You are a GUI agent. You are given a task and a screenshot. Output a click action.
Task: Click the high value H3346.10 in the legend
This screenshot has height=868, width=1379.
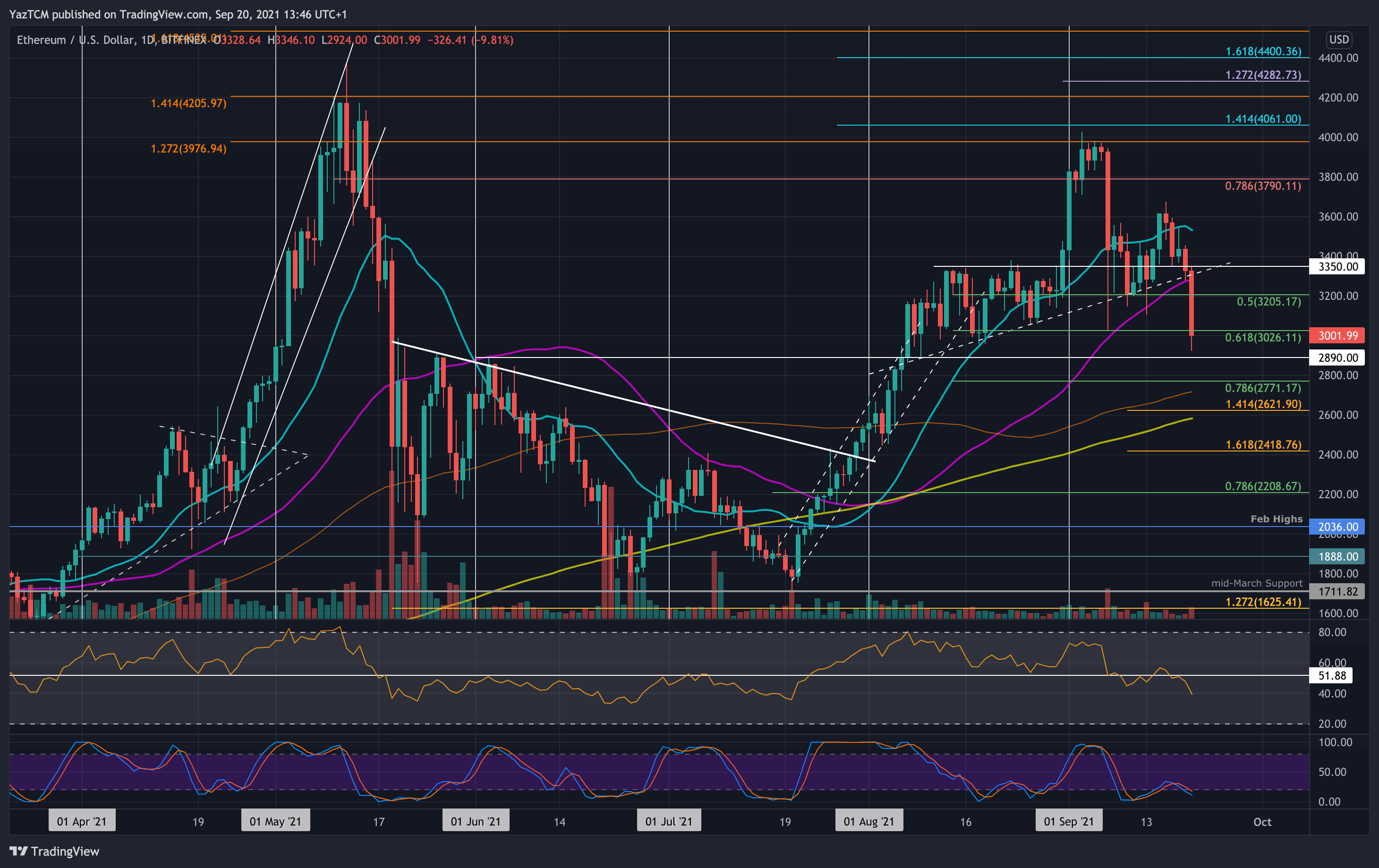pos(291,40)
